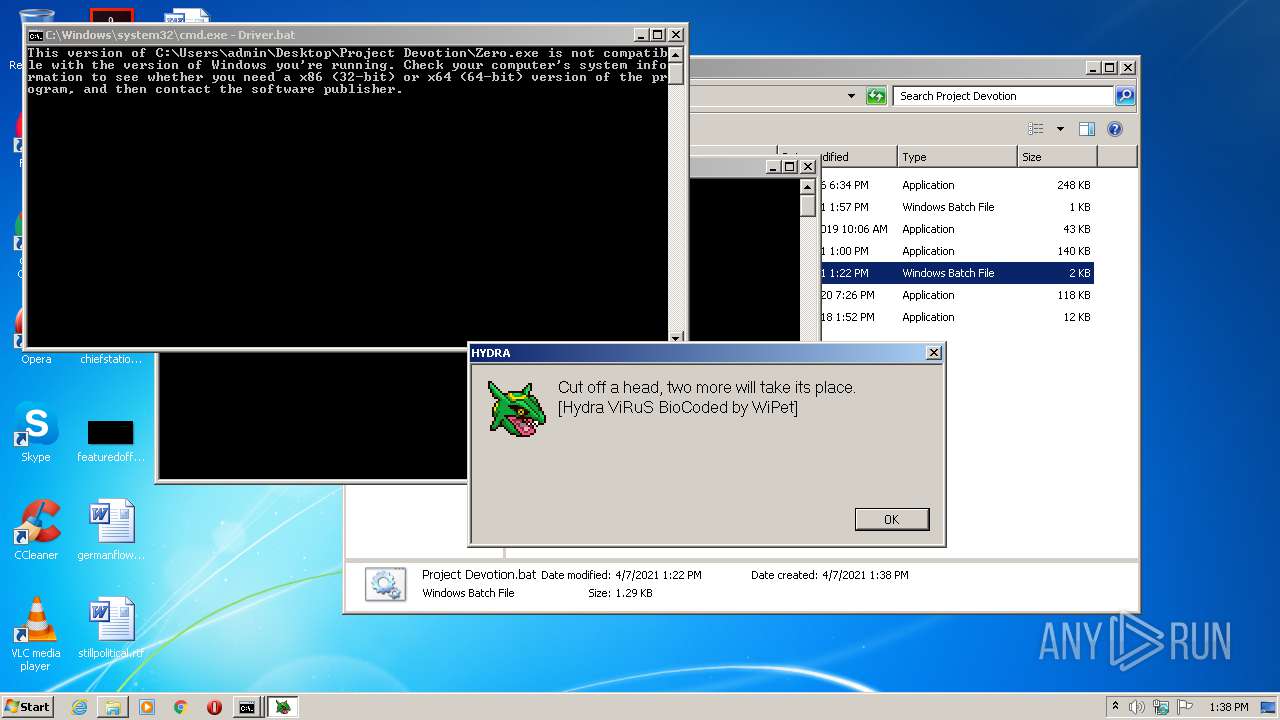The image size is (1280, 720).
Task: Open the view options dropdown arrow
Action: [1060, 129]
